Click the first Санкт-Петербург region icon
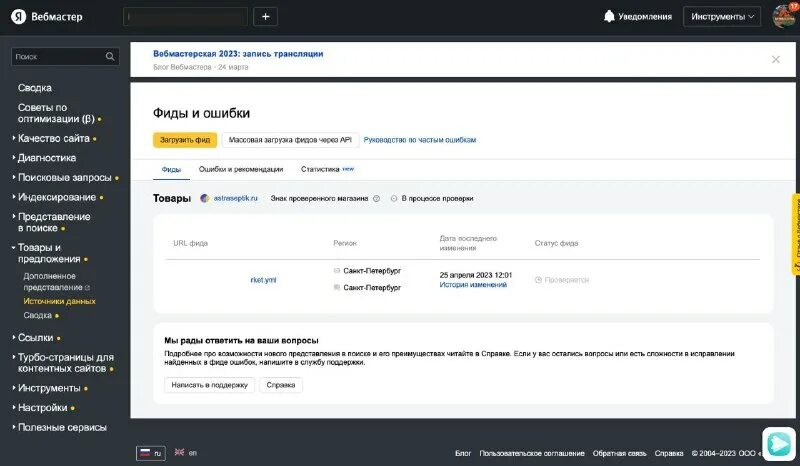Viewport: 800px width, 466px height. [x=337, y=271]
